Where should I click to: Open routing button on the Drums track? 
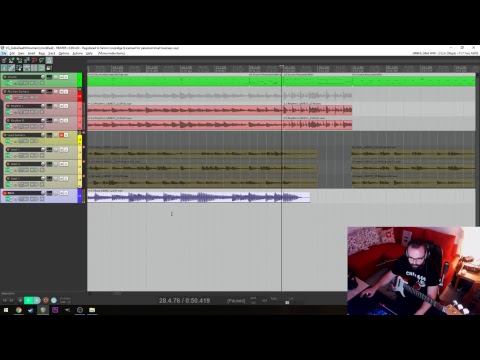[49, 77]
